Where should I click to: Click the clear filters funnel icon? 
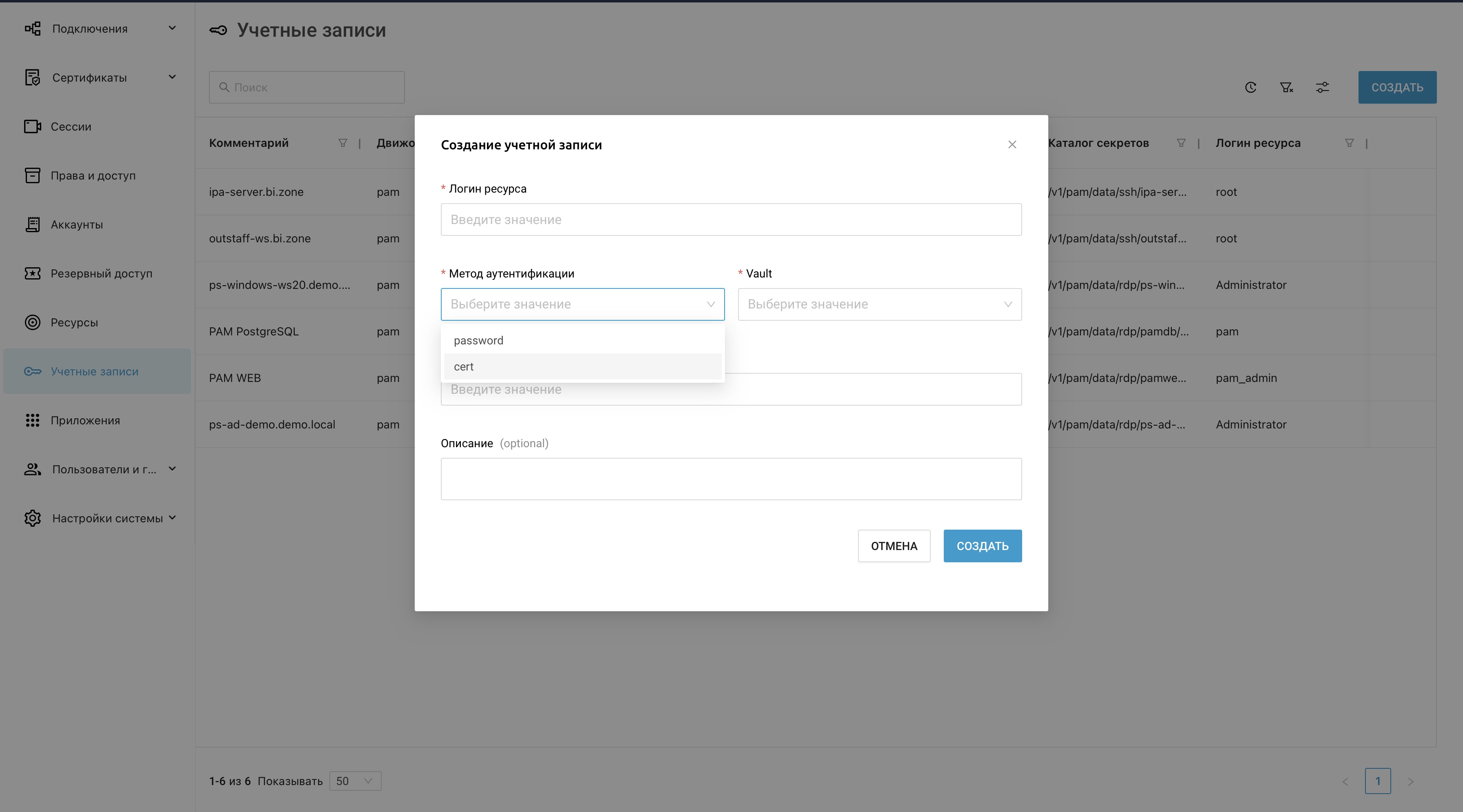point(1286,87)
